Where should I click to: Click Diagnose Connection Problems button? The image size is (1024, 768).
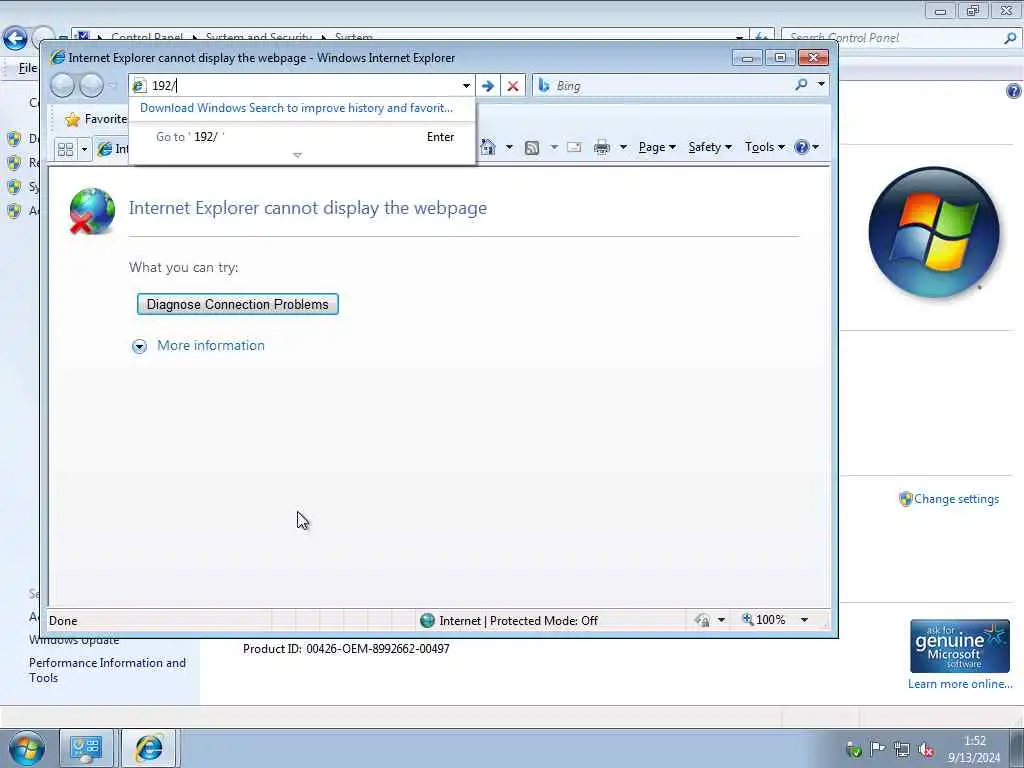click(x=238, y=304)
